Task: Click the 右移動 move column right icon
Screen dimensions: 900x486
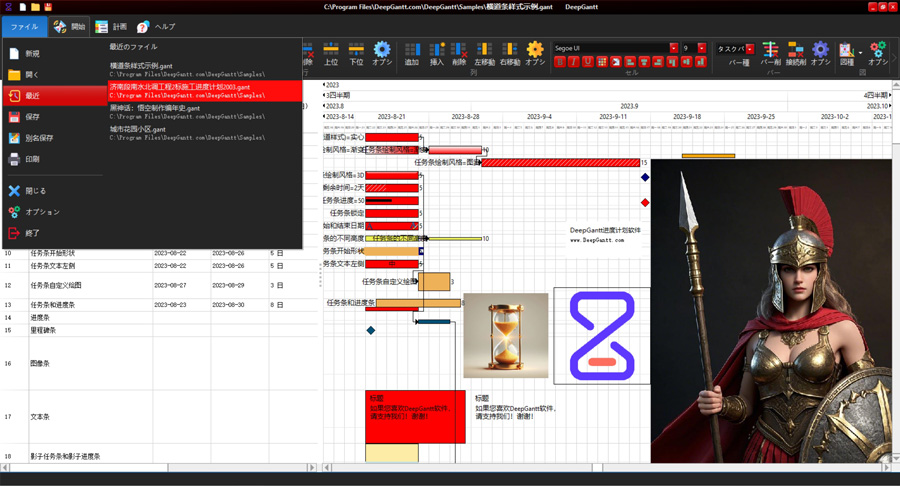Action: point(510,52)
